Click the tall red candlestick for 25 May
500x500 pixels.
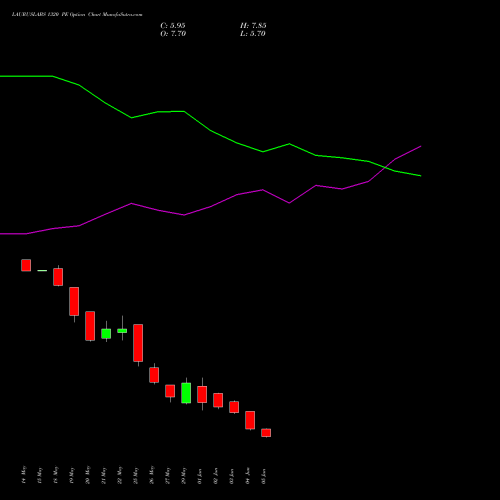coord(138,343)
